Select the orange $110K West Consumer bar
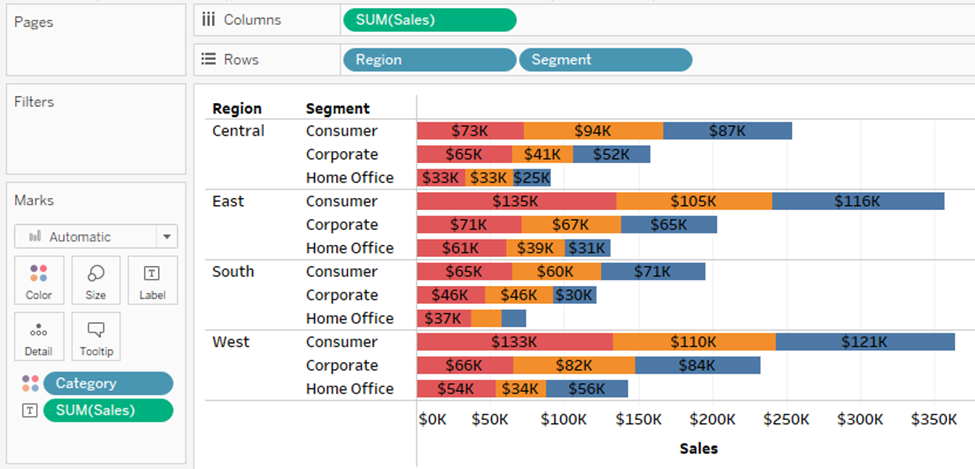975x469 pixels. click(694, 342)
